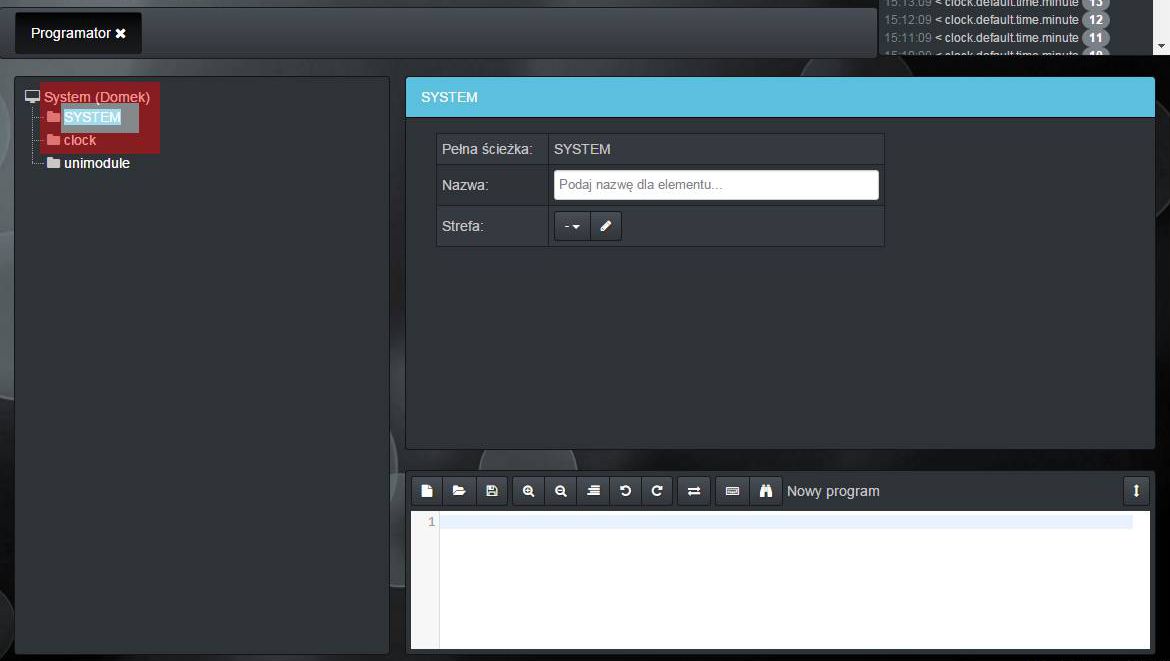Zoom in the code editor
Image resolution: width=1170 pixels, height=661 pixels.
[528, 491]
